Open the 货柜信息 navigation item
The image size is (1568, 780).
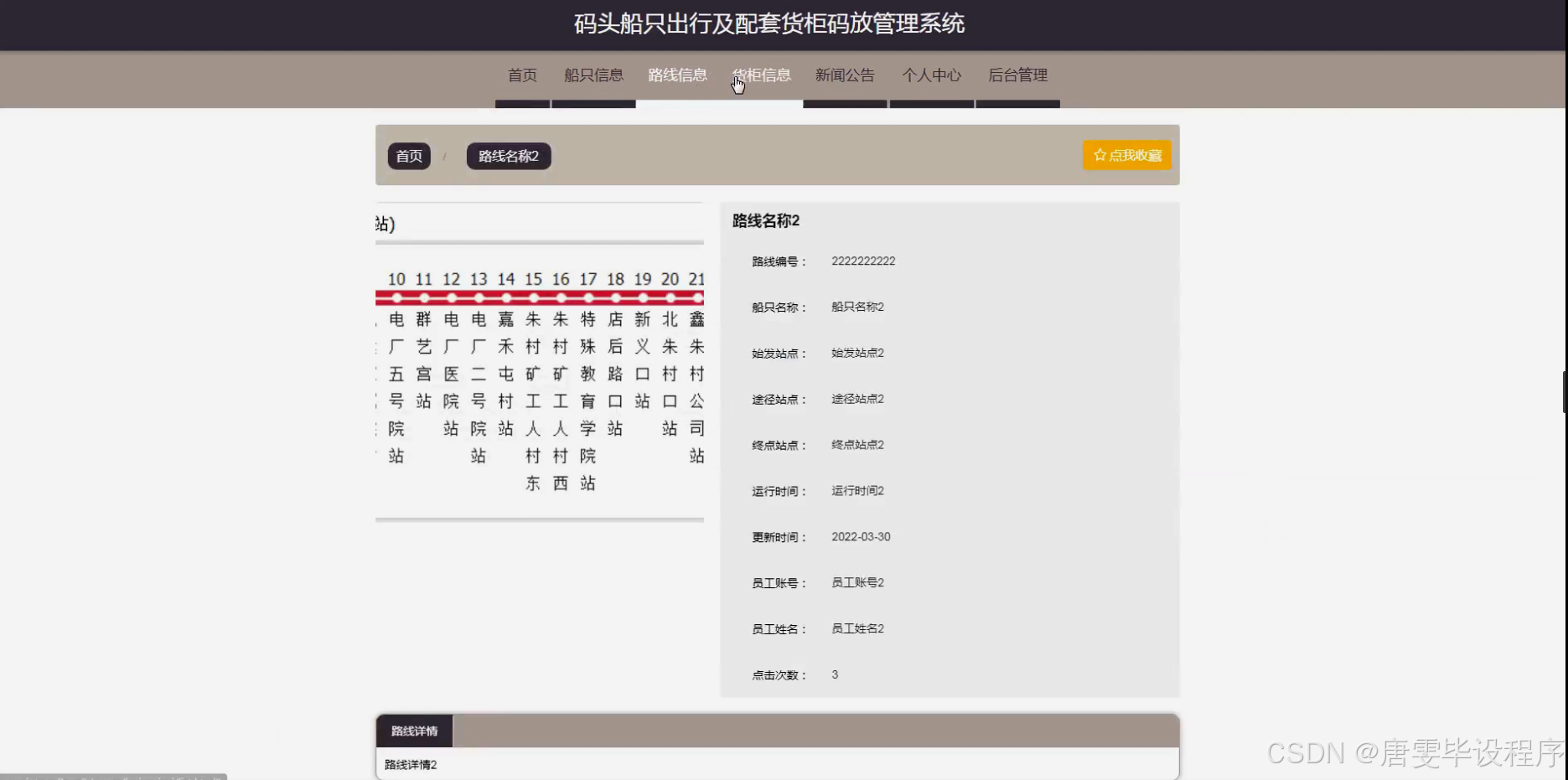pyautogui.click(x=761, y=75)
